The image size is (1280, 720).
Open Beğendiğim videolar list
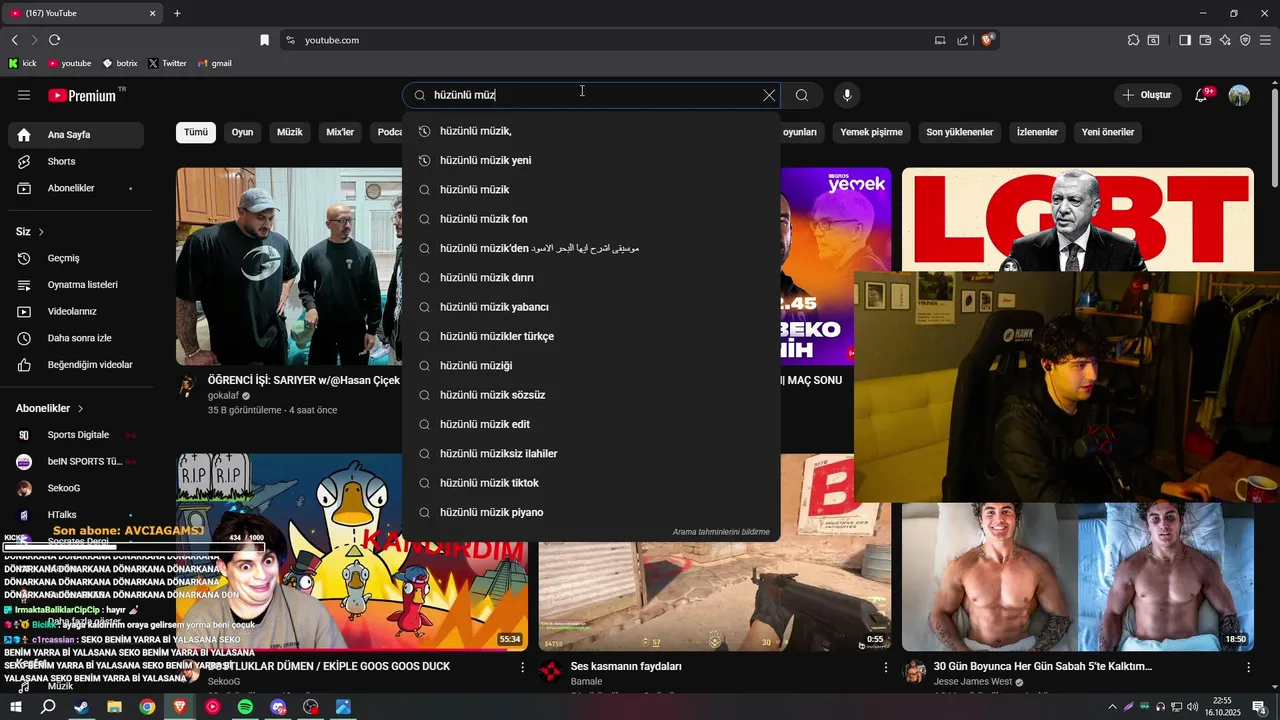tap(76, 365)
